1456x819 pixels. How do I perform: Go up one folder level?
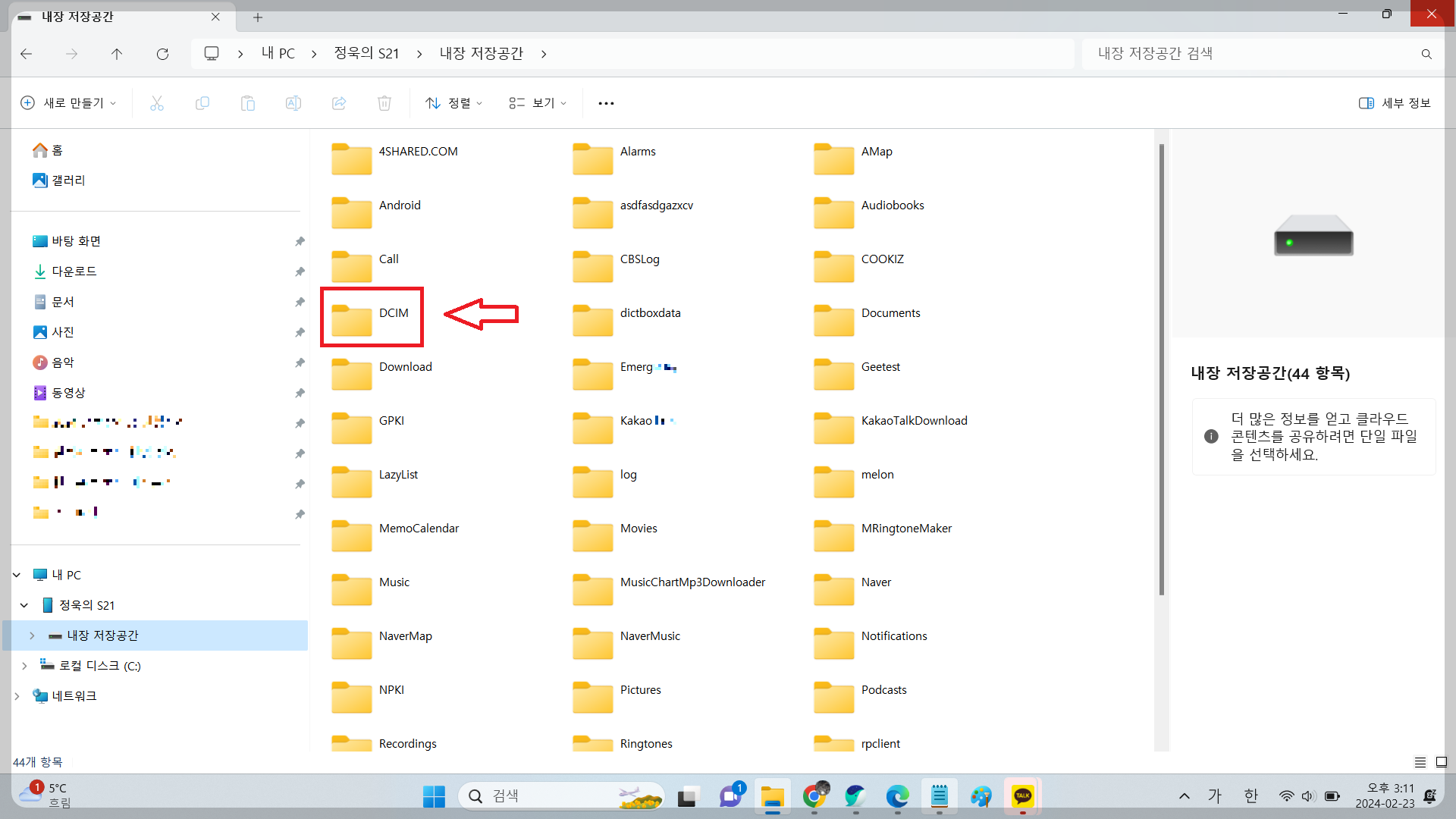(117, 54)
